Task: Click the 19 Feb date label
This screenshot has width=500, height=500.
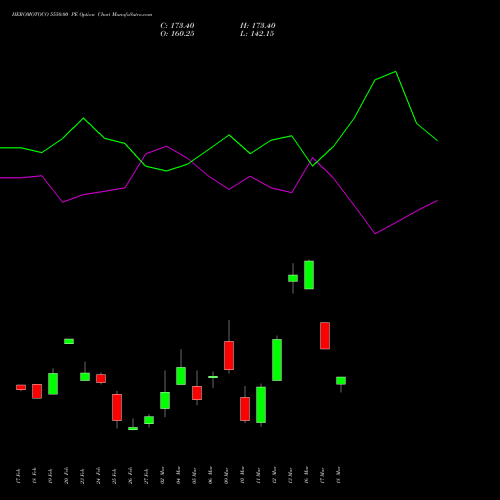Action: [x=50, y=476]
